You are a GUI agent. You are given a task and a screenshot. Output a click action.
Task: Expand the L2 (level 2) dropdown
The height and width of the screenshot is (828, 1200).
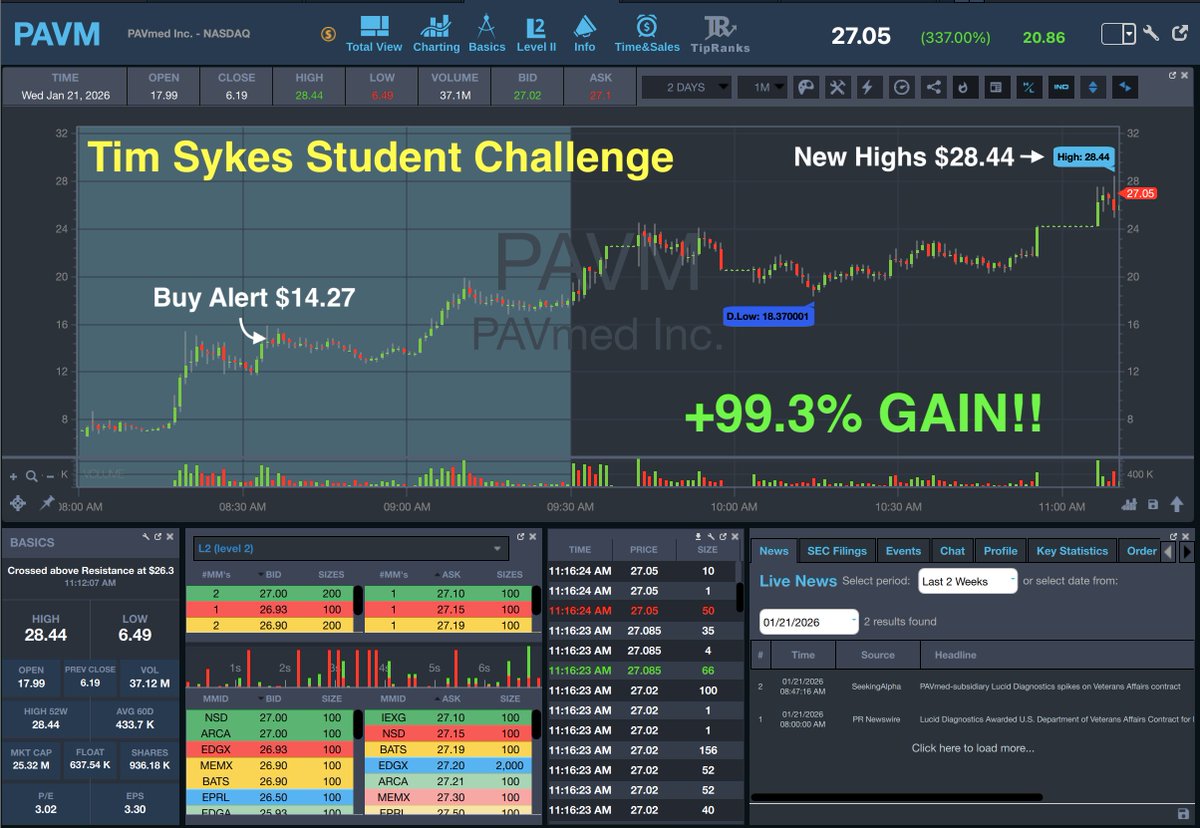351,548
